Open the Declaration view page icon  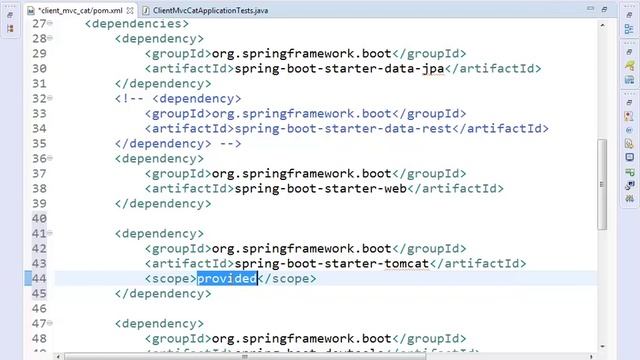point(629,144)
